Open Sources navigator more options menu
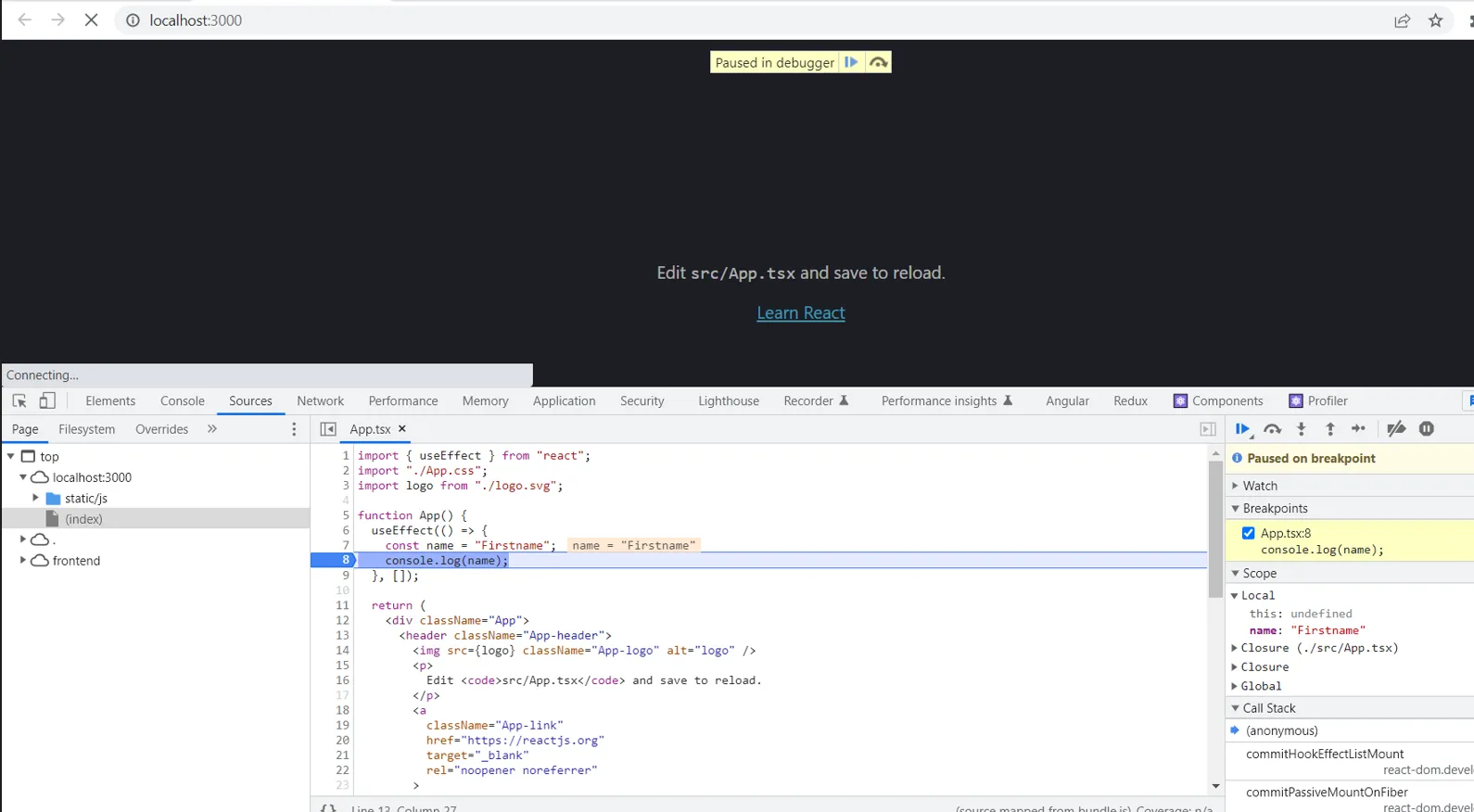 coord(294,429)
